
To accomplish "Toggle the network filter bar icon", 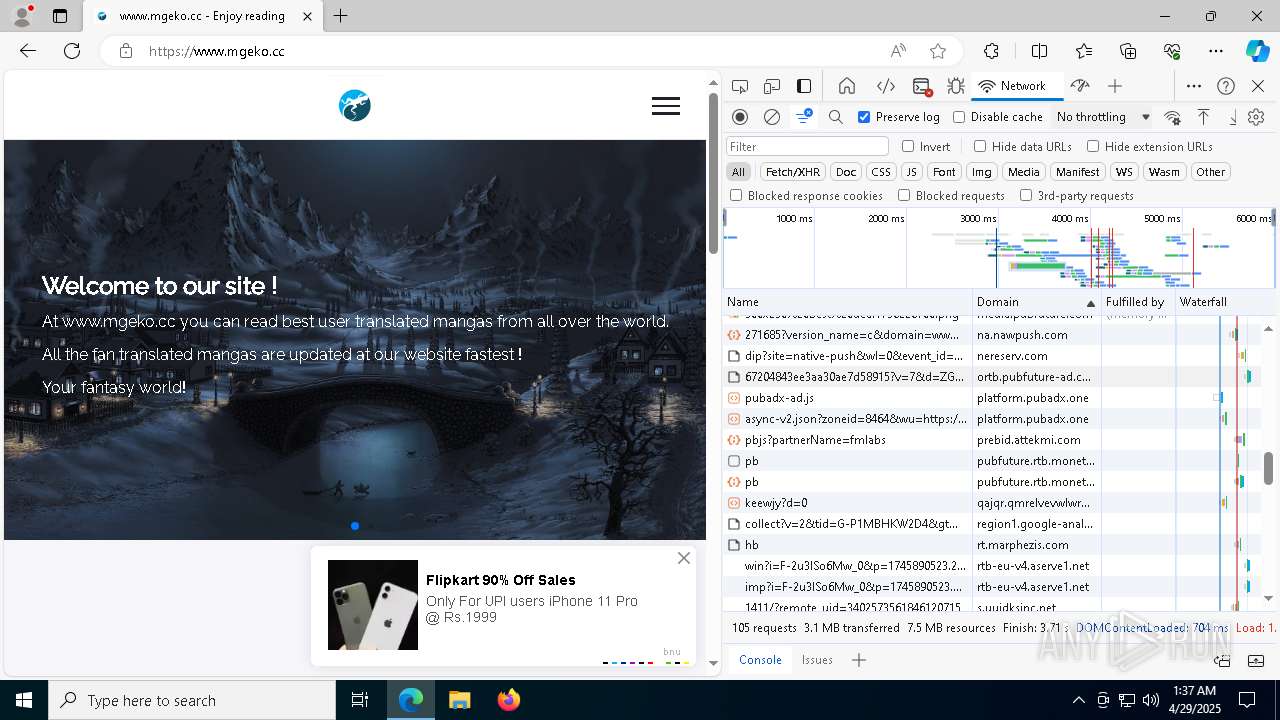I will (x=803, y=117).
